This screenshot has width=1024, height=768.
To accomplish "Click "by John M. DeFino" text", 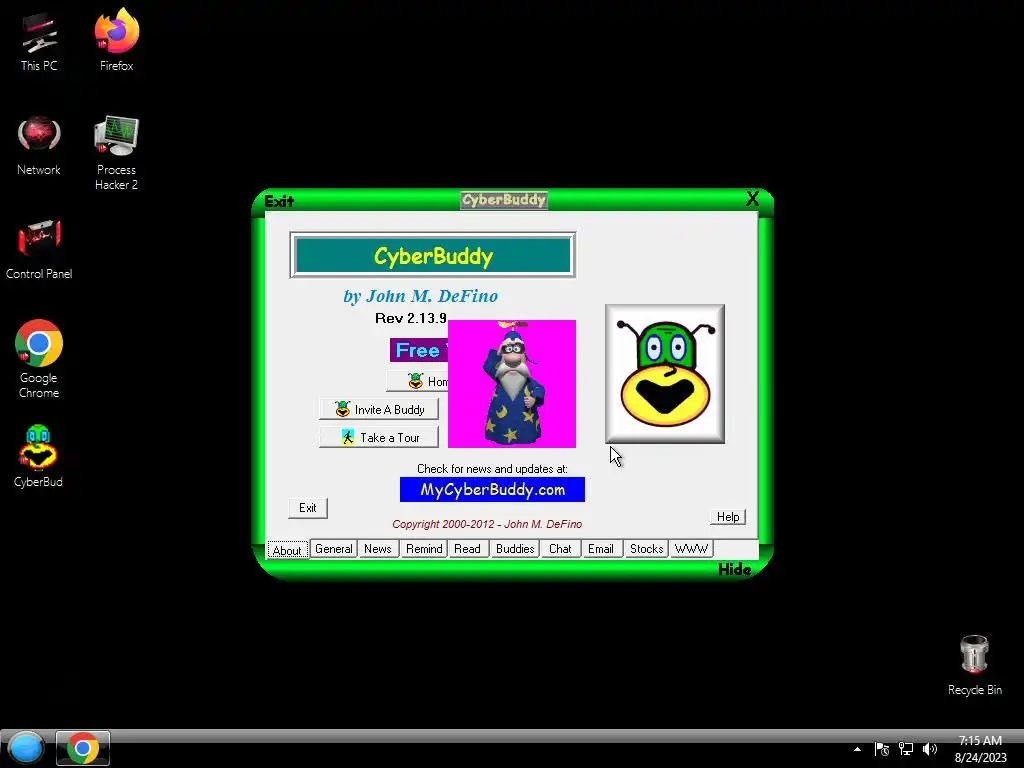I will [x=421, y=296].
